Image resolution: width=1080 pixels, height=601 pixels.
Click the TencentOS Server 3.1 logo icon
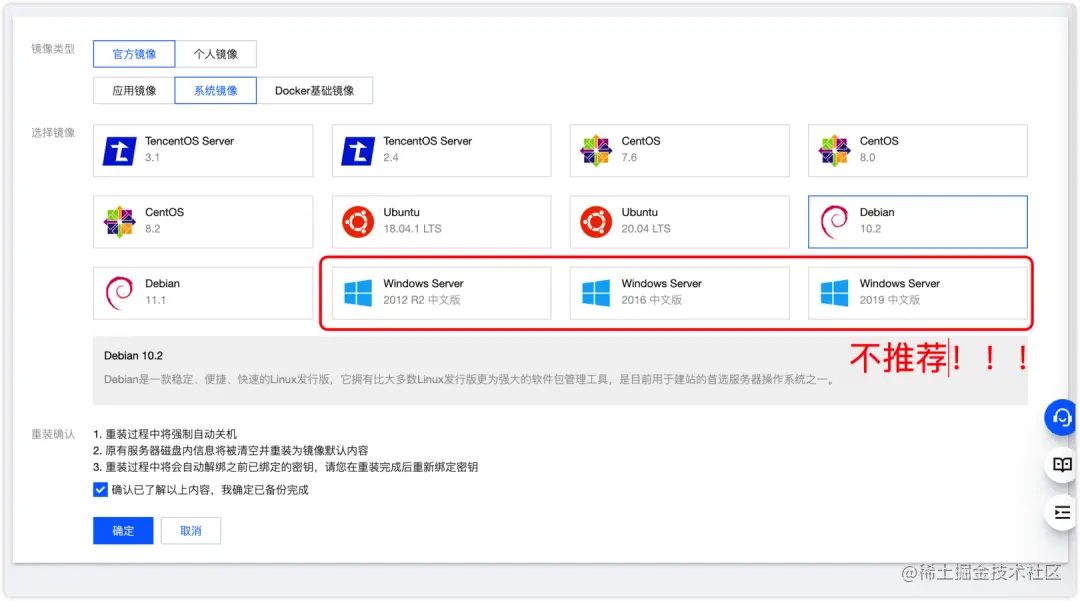coord(119,151)
